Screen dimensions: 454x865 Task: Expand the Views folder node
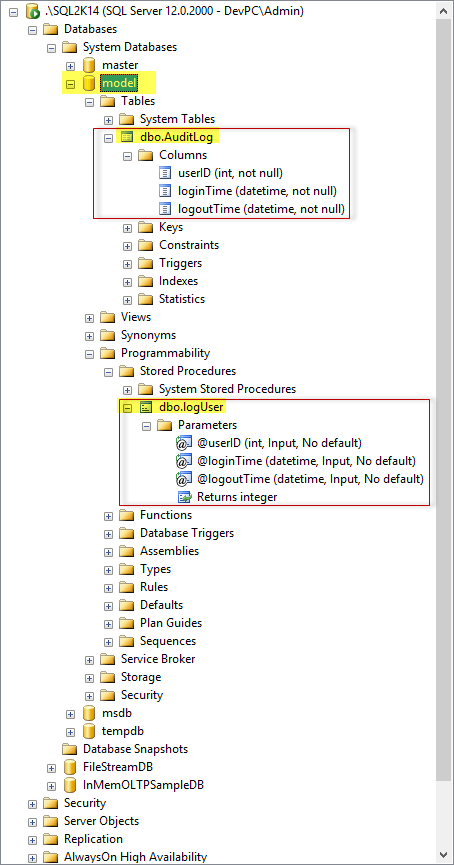click(89, 318)
